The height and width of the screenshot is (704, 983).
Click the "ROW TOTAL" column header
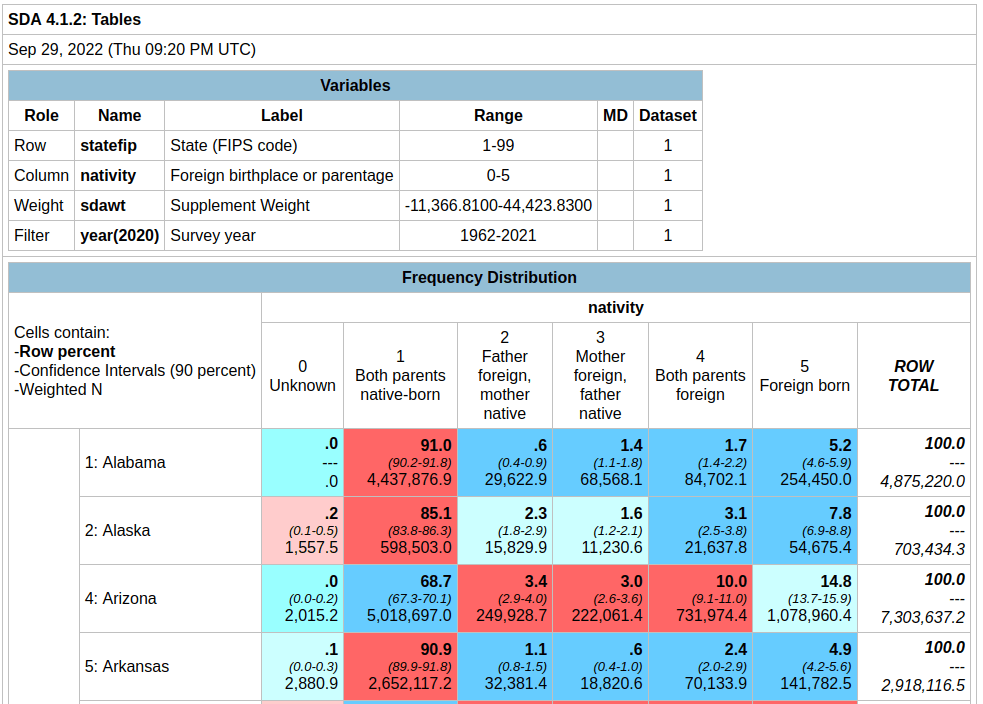913,376
